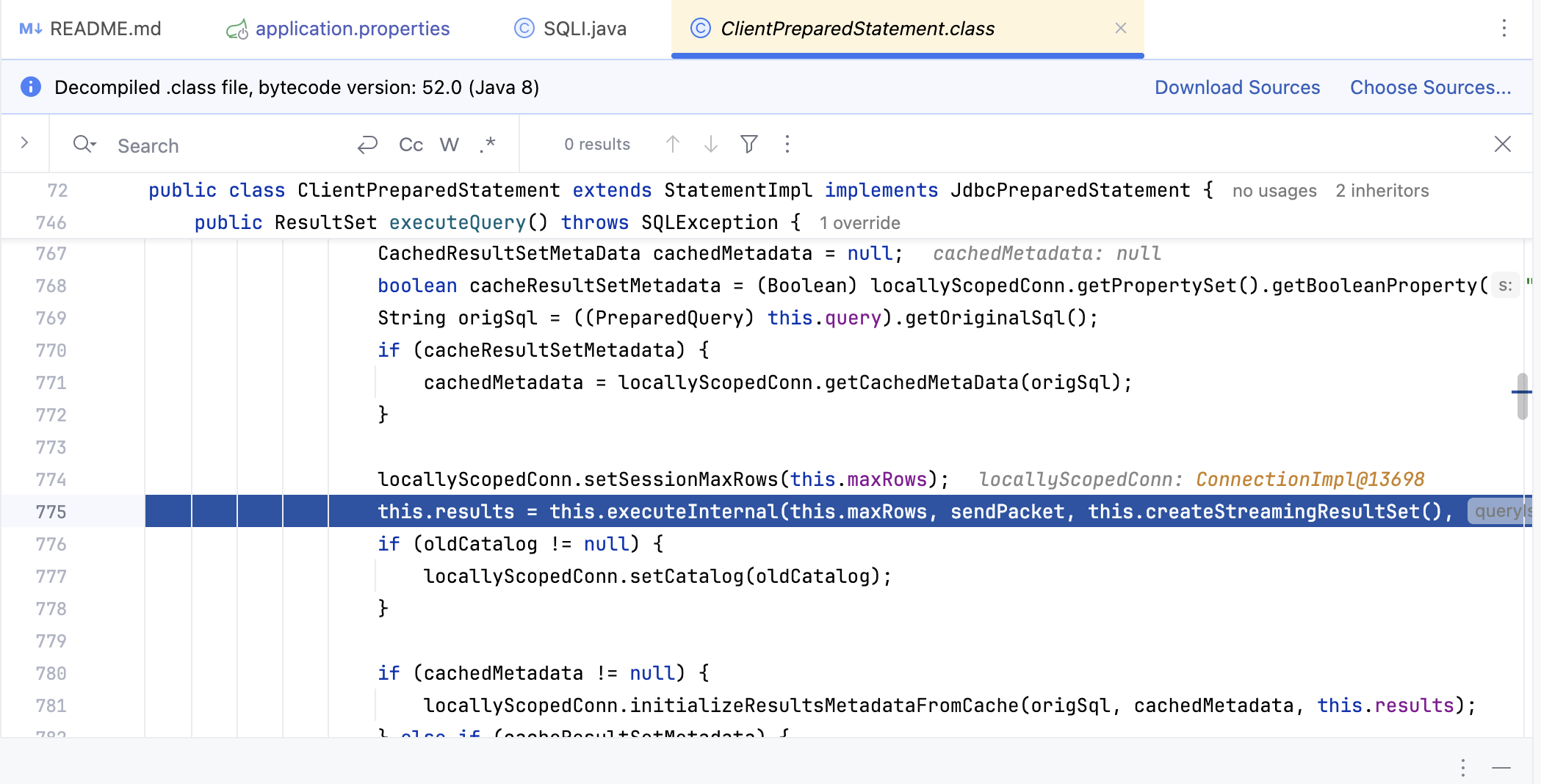Open the search filter options

749,144
